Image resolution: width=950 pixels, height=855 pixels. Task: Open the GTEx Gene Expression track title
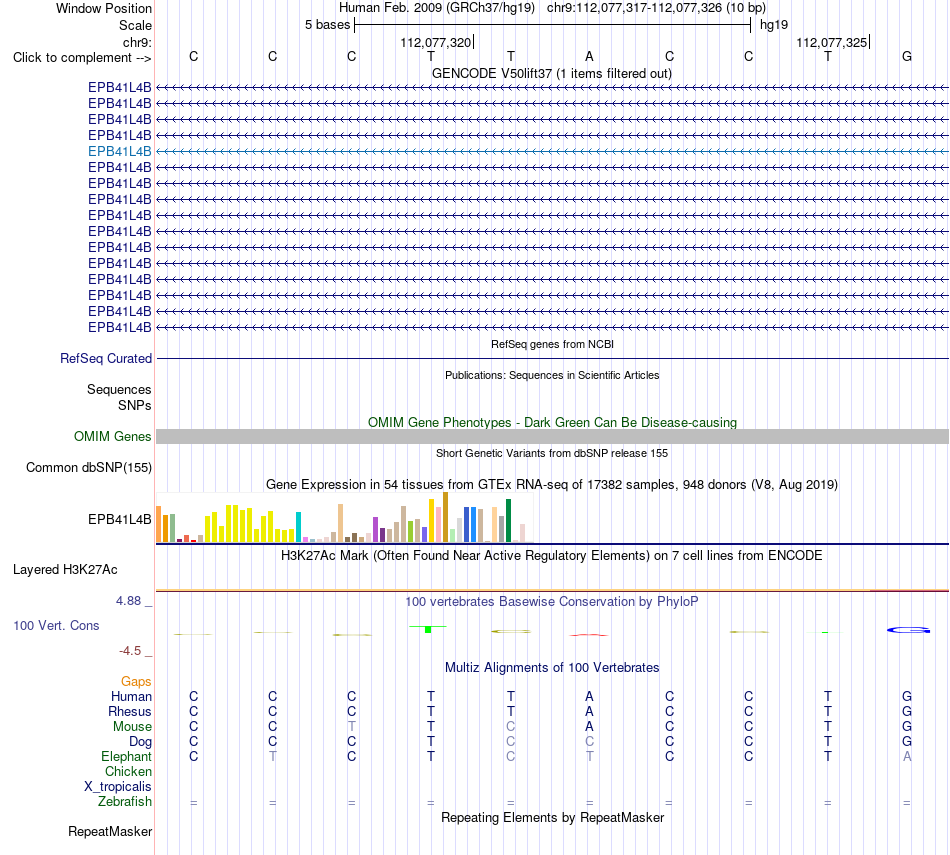(552, 485)
